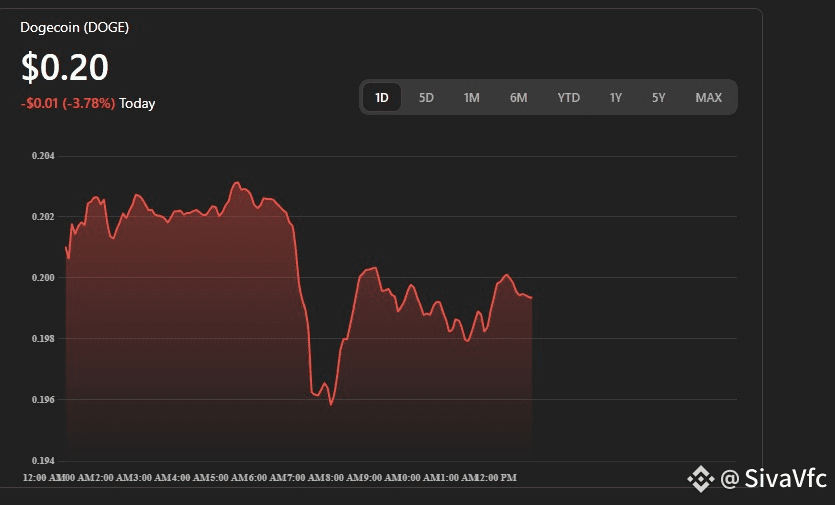Show MAX price history
Viewport: 835px width, 505px height.
(708, 97)
